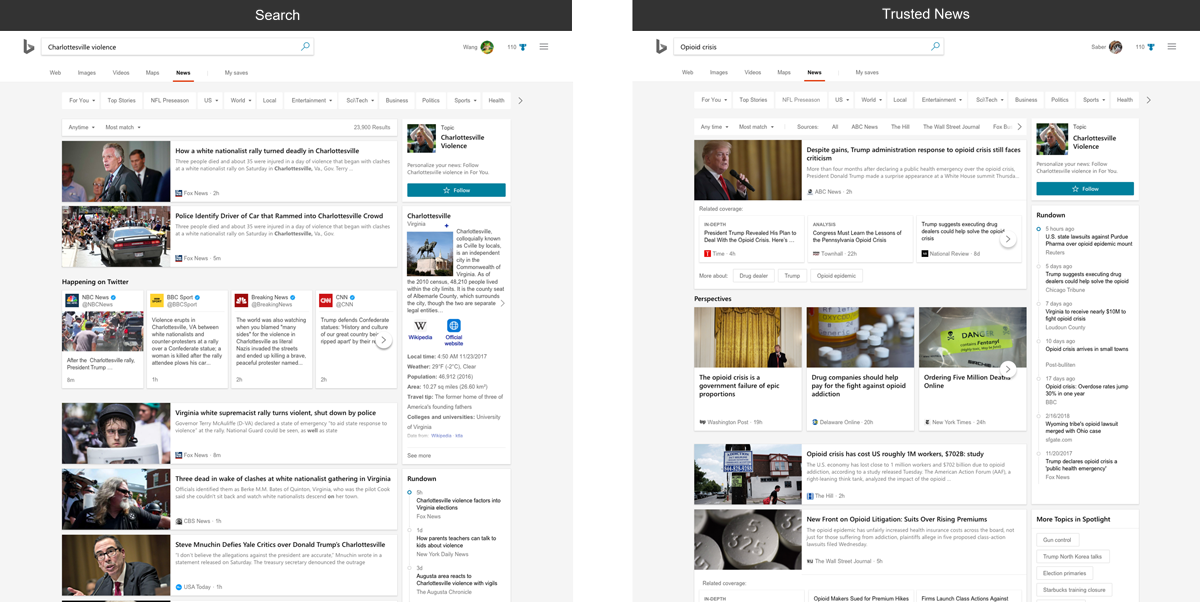Click the Drug dealer tag
Screen dimensions: 1200x602
(753, 275)
